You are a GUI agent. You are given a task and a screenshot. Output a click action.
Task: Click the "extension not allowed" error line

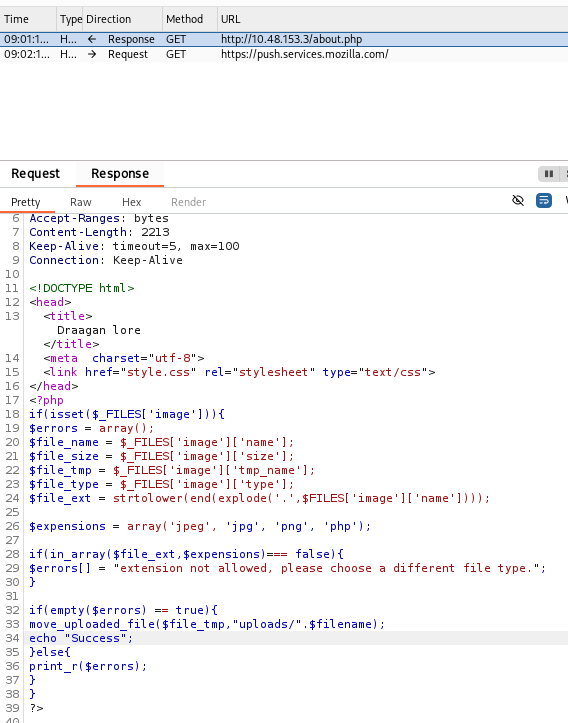[287, 568]
